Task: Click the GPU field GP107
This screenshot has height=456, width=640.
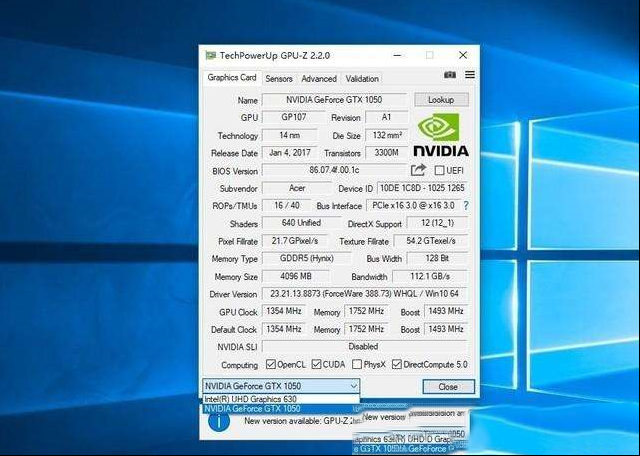Action: pyautogui.click(x=293, y=117)
